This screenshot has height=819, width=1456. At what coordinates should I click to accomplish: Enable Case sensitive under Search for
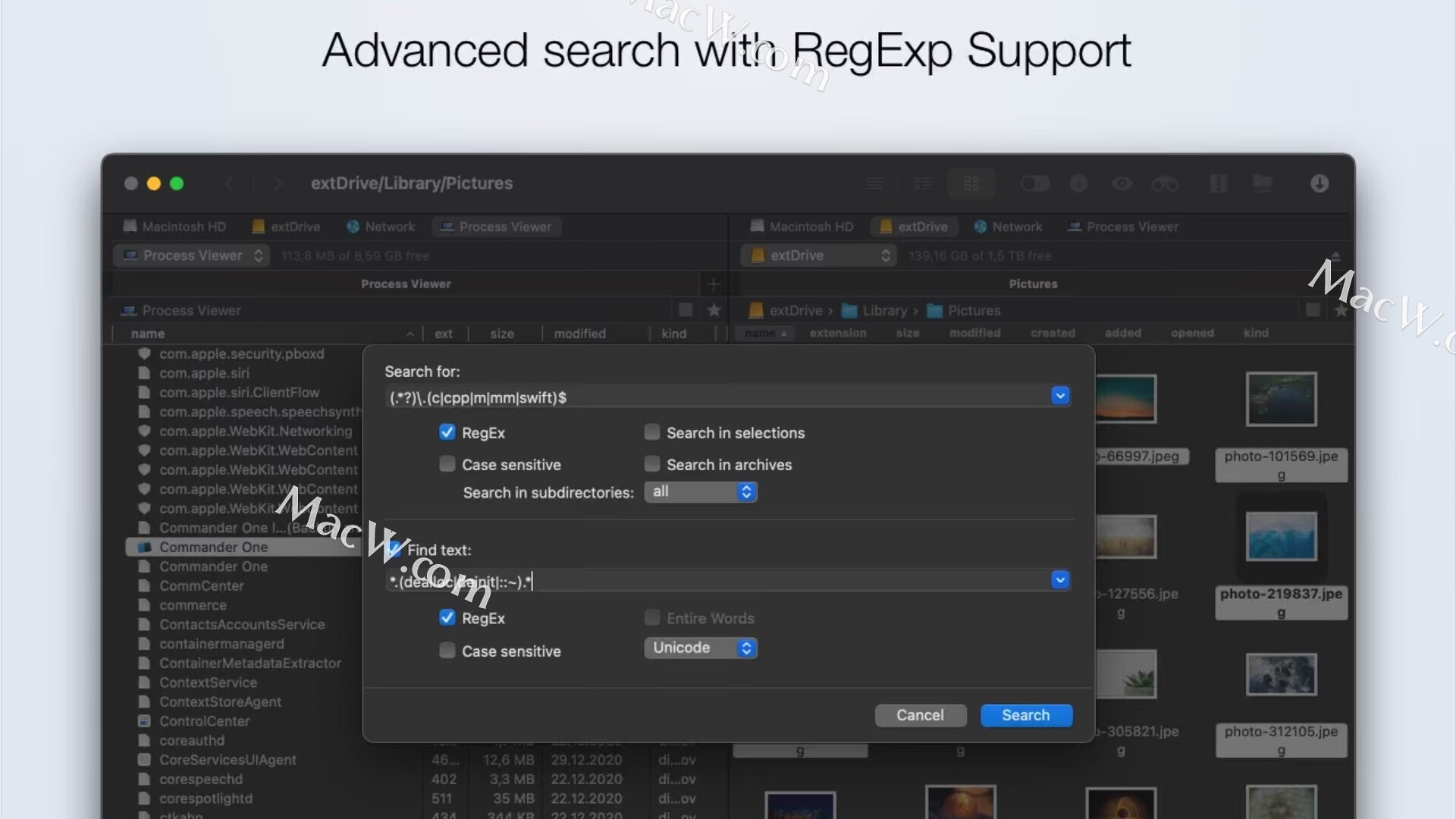click(x=447, y=464)
